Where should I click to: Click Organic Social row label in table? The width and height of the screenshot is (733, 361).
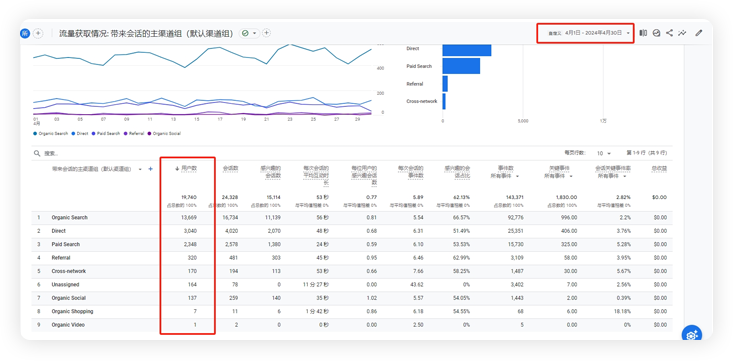(69, 298)
